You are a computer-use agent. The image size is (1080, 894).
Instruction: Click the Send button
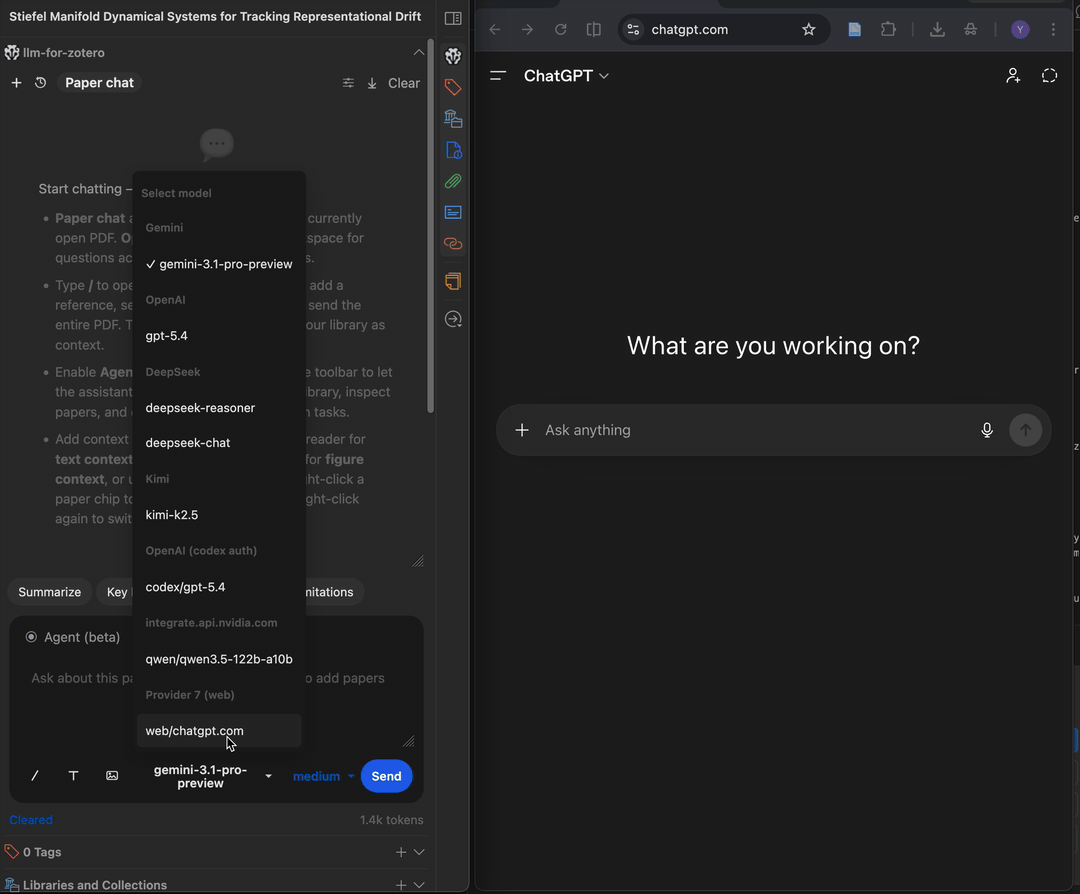(x=386, y=776)
